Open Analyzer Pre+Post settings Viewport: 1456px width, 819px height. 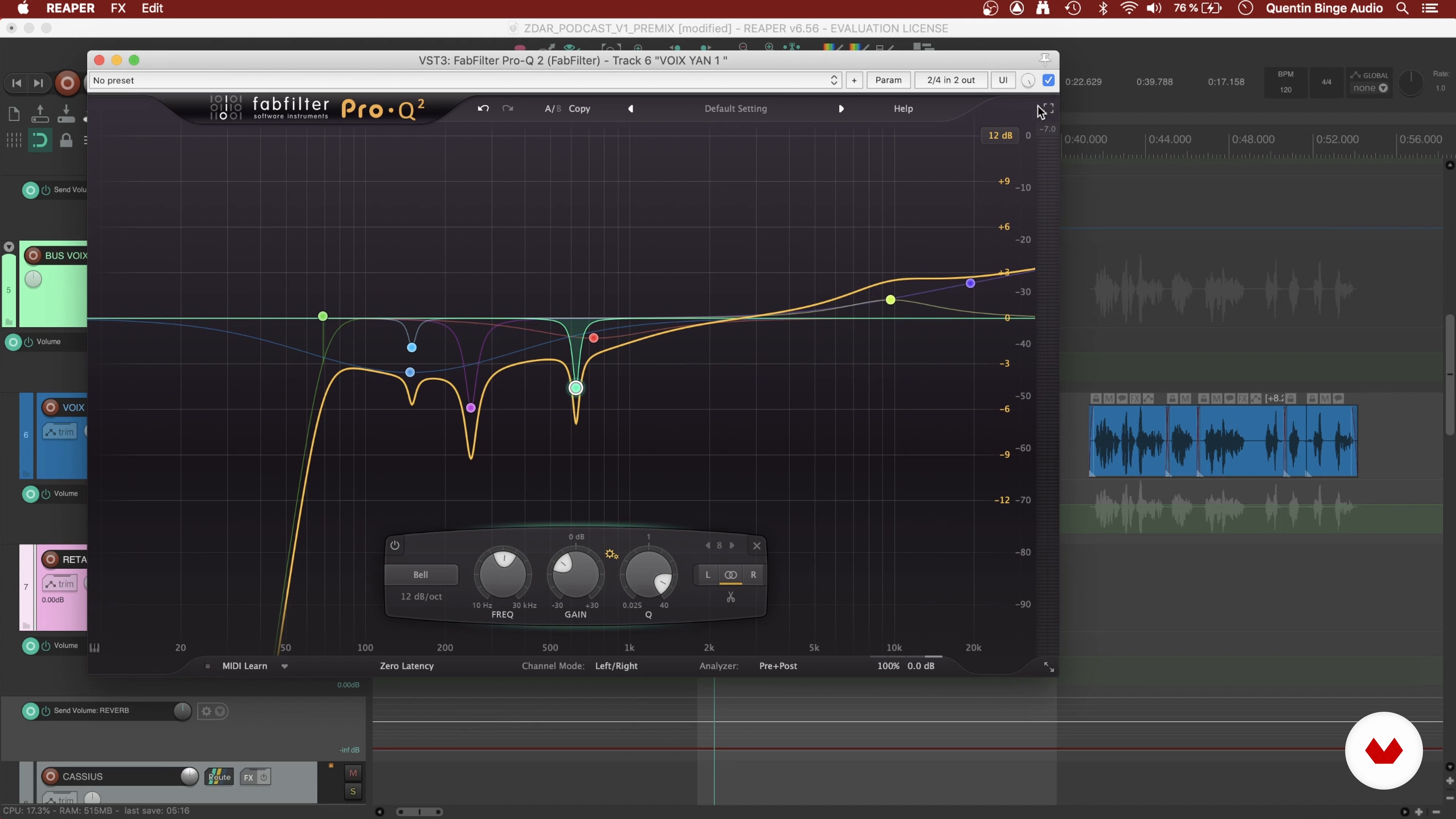pos(778,667)
